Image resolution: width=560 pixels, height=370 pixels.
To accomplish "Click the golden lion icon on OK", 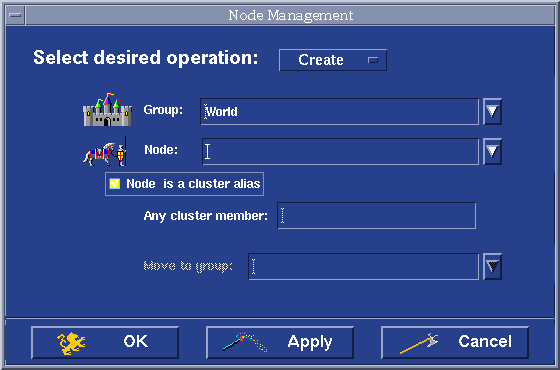I will [71, 343].
